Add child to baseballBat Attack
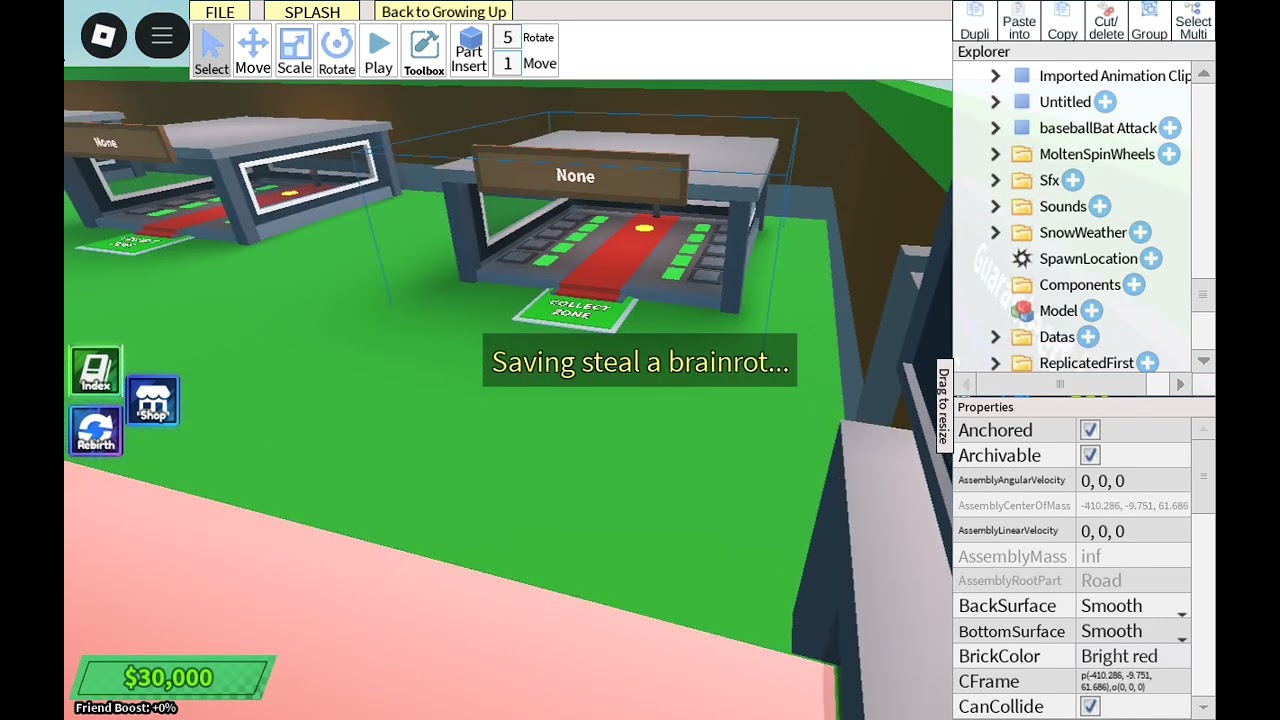The width and height of the screenshot is (1280, 720). [x=1170, y=128]
